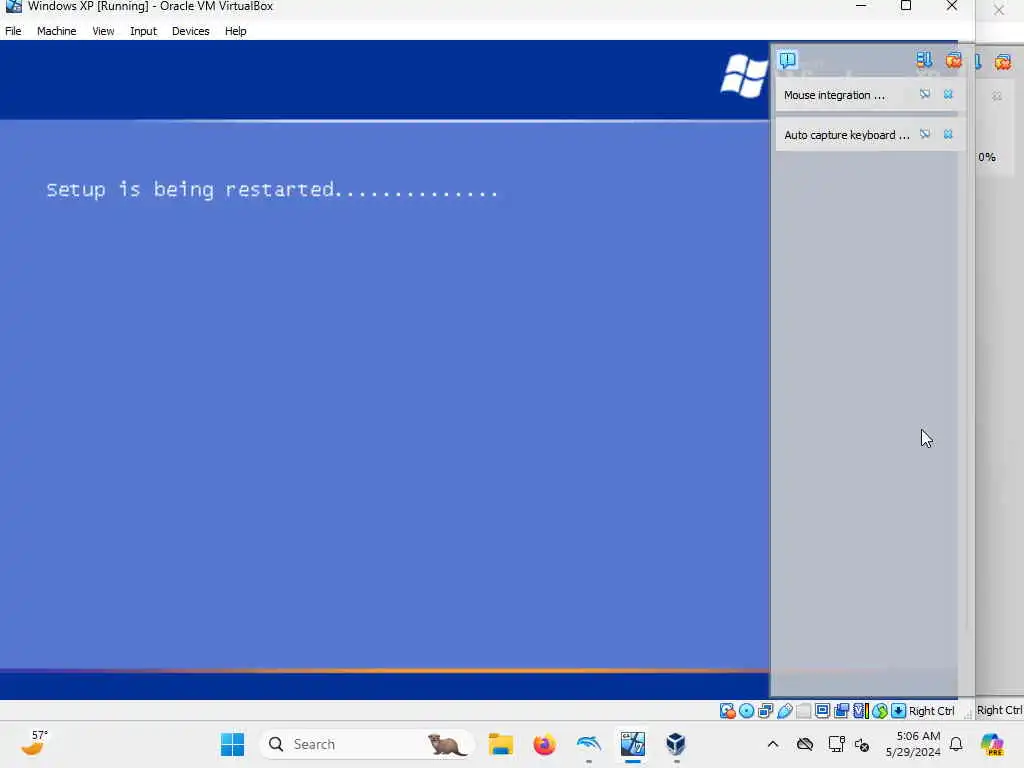1024x768 pixels.
Task: Click the greyed shared folders status icon
Action: (803, 711)
